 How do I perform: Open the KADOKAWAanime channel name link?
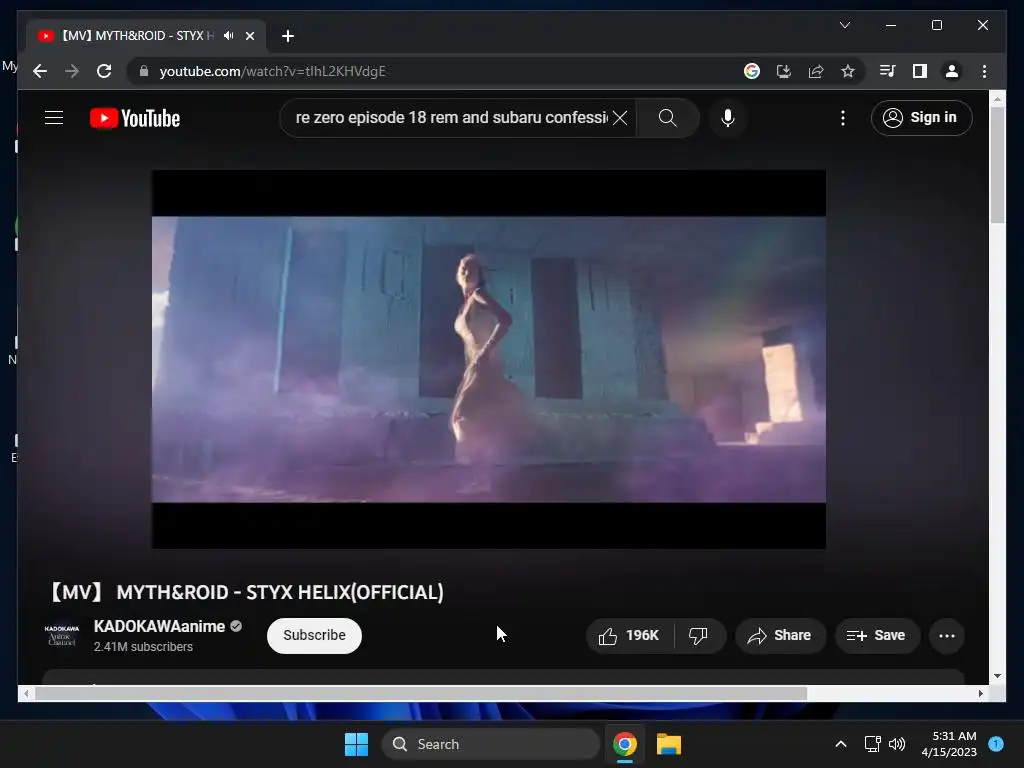159,626
